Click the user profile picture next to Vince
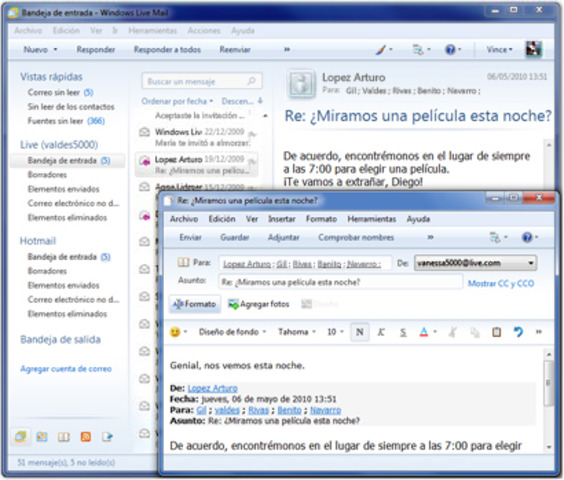 click(x=533, y=49)
